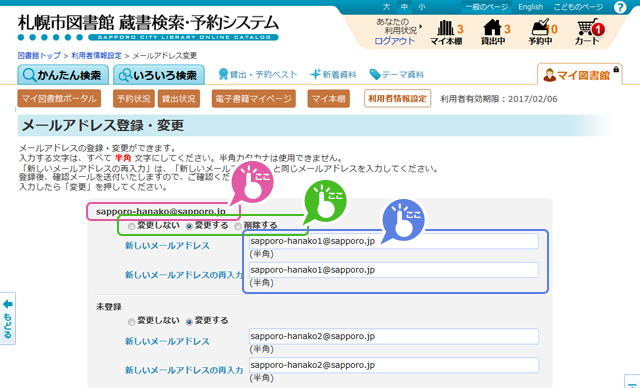Select large font size 大
This screenshot has width=640, height=388.
(x=386, y=7)
